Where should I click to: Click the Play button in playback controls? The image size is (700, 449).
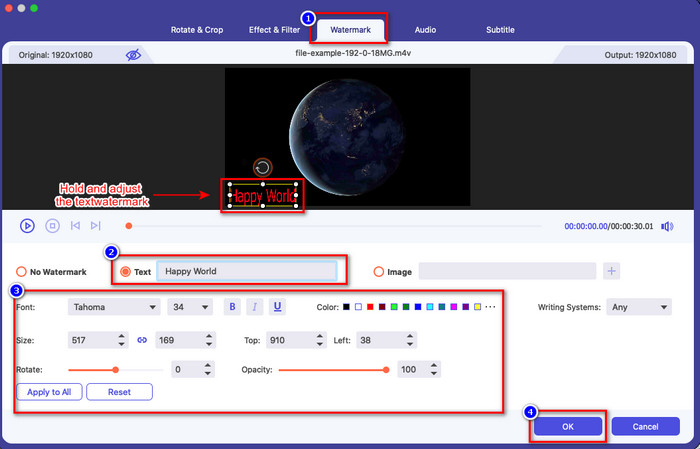[x=27, y=226]
